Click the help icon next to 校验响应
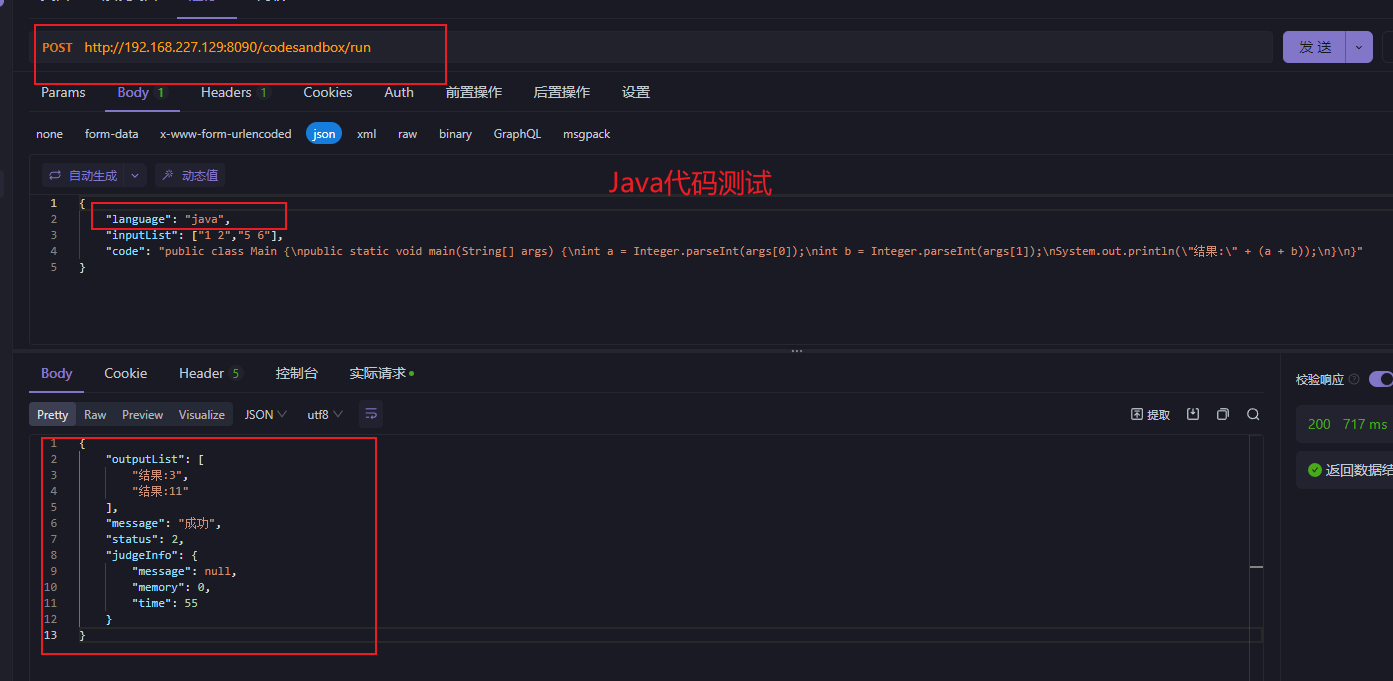The image size is (1393, 681). coord(1354,380)
